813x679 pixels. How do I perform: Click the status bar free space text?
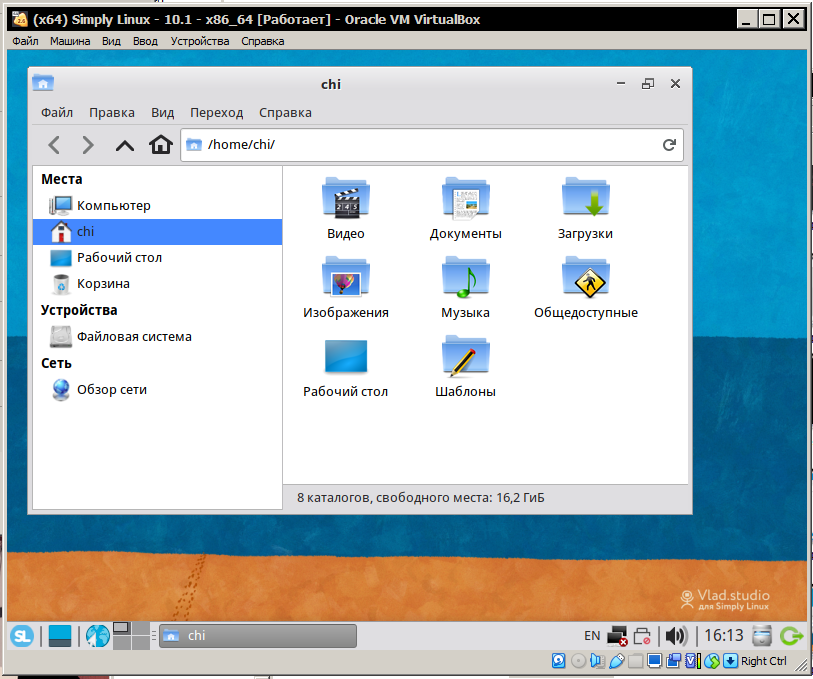[420, 498]
